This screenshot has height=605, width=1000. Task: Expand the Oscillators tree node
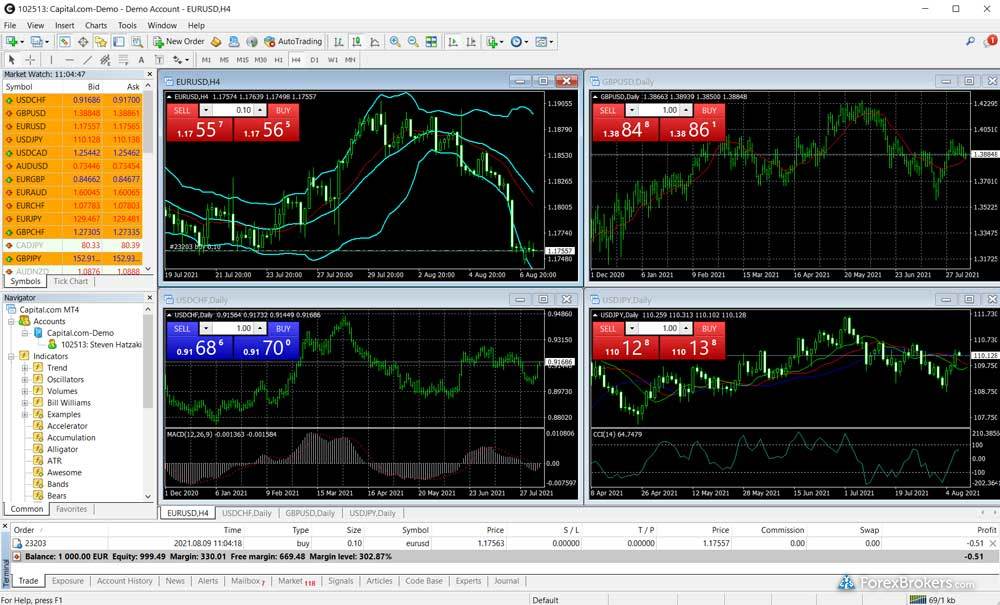coord(25,380)
